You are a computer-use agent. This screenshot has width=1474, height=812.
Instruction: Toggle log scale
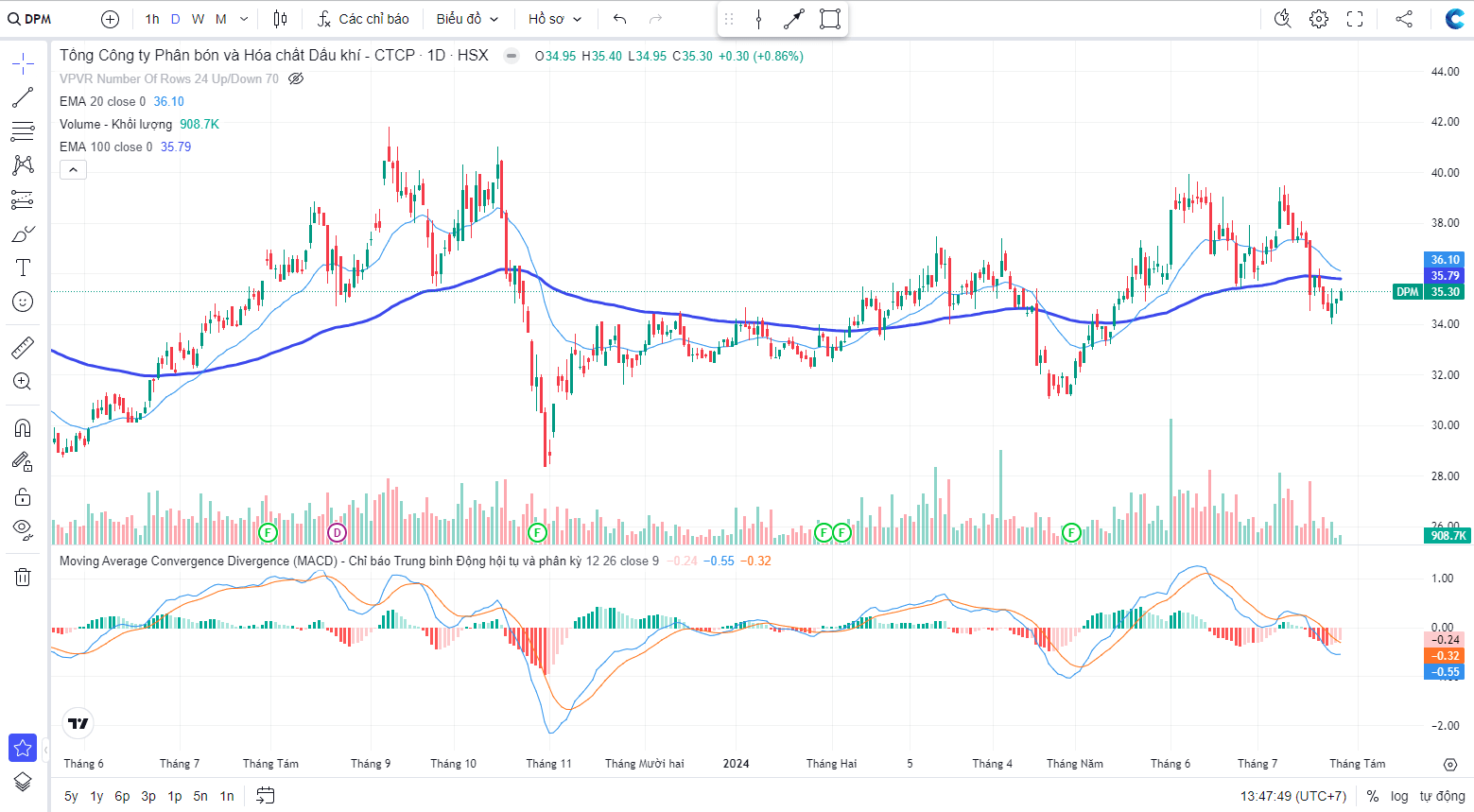(x=1399, y=796)
